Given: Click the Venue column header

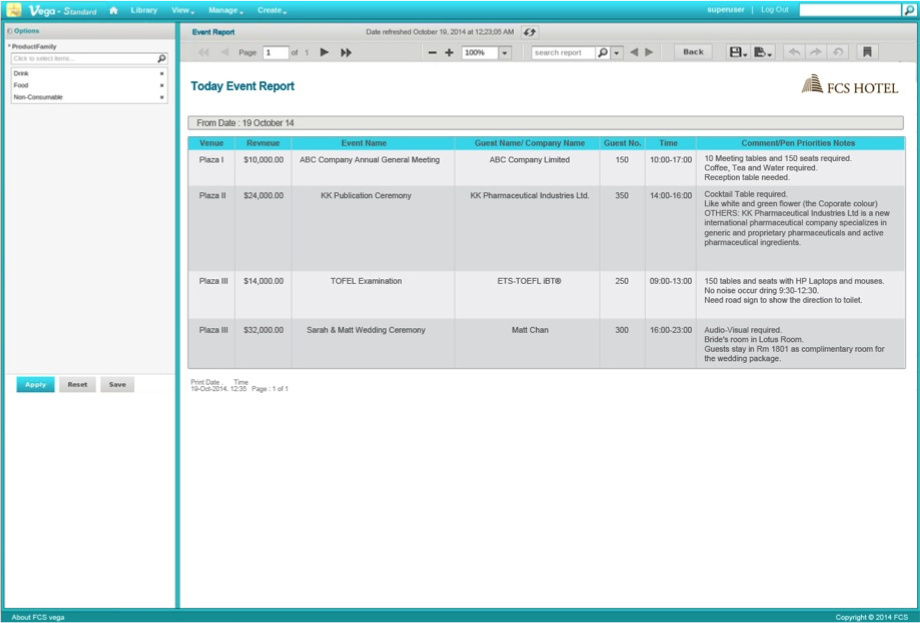Looking at the screenshot, I should click(x=211, y=143).
